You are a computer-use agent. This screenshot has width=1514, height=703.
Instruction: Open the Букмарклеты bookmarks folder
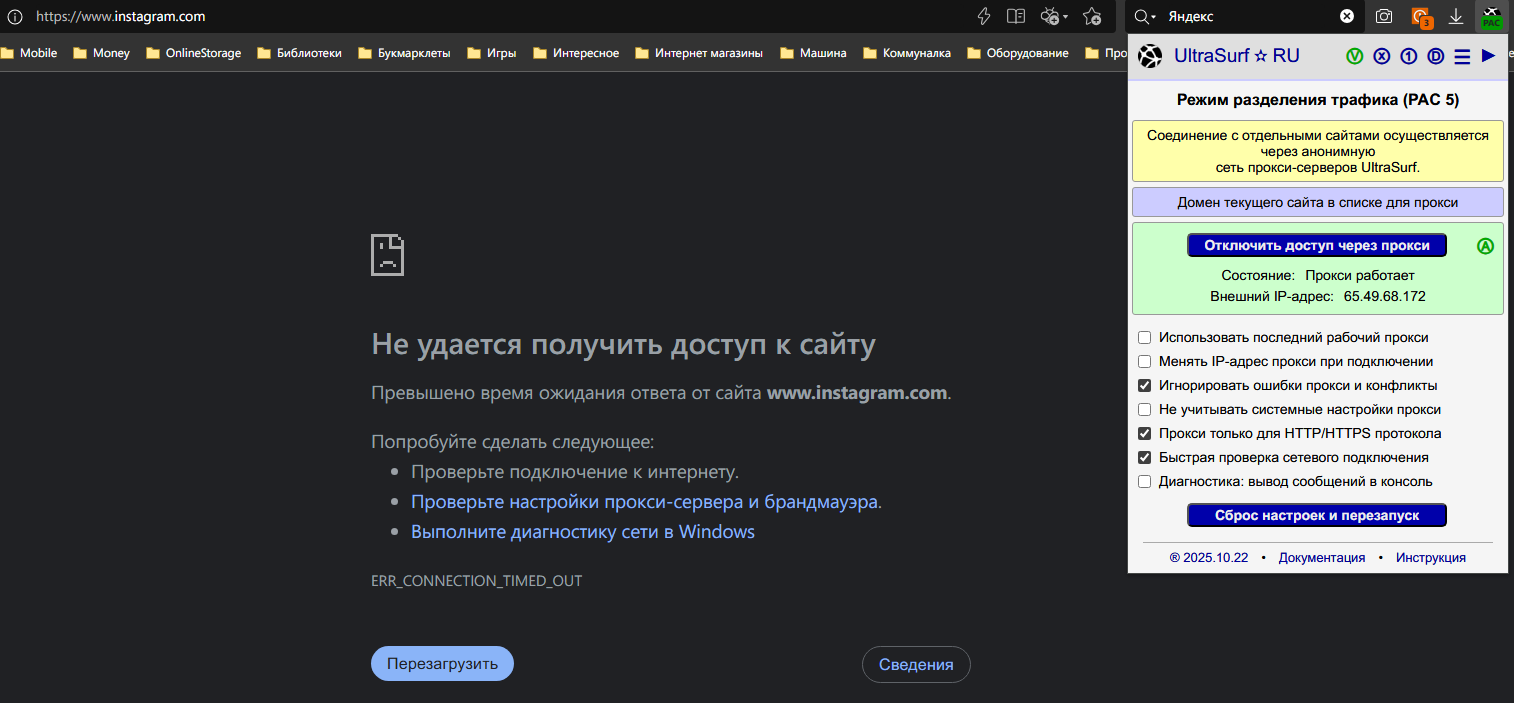[x=404, y=53]
